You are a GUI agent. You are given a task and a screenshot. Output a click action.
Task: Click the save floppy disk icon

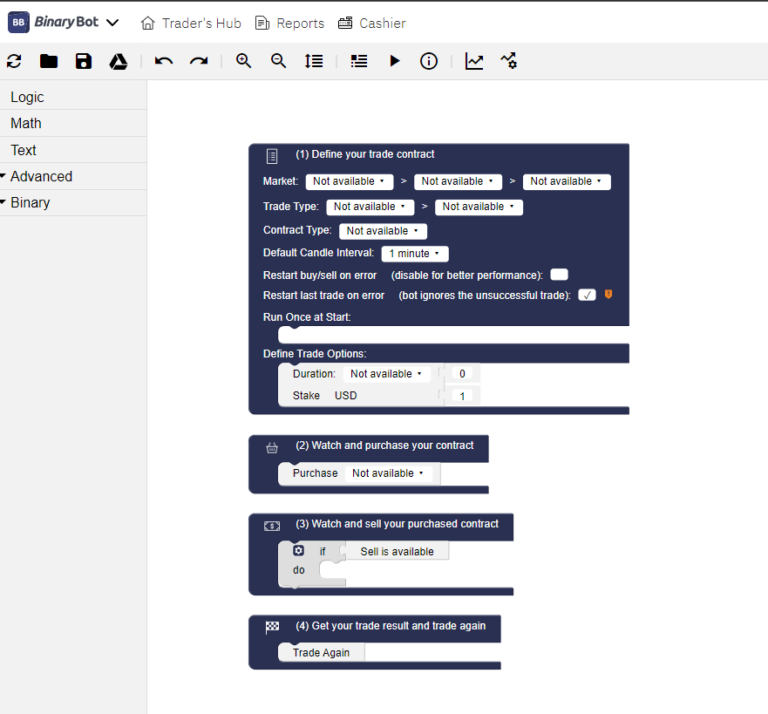[x=83, y=61]
